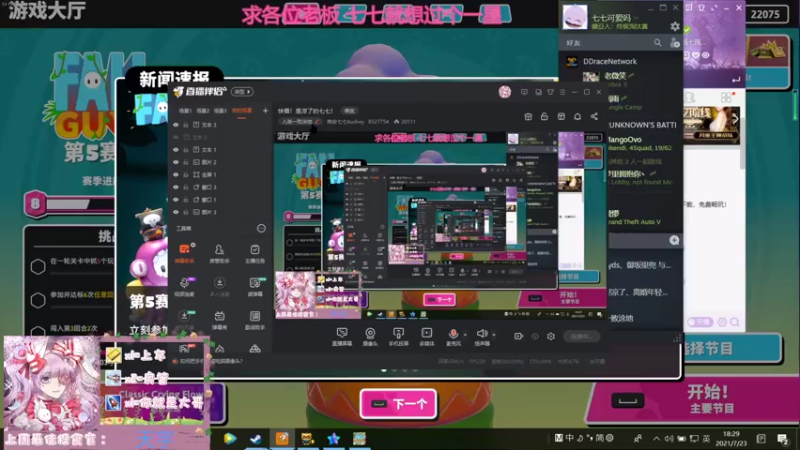Viewport: 800px width, 450px height.
Task: Open the grid tab in white chat window
Action: [x=727, y=97]
